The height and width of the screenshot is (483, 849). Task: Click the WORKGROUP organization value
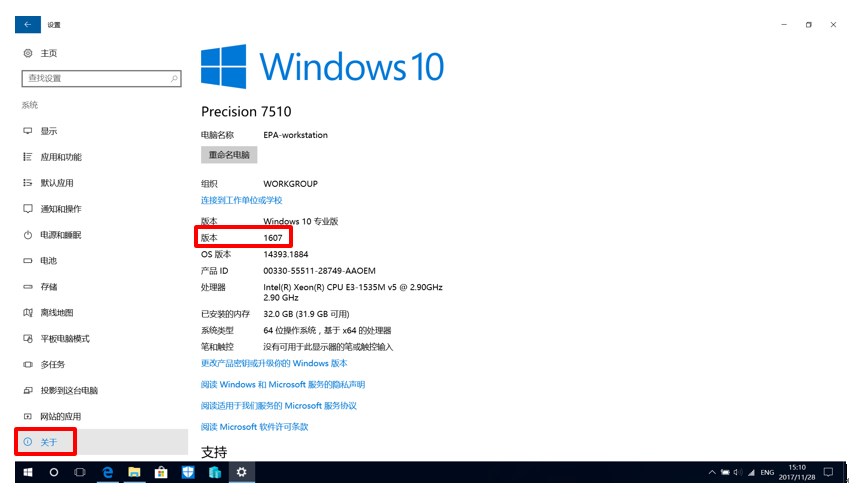(291, 184)
